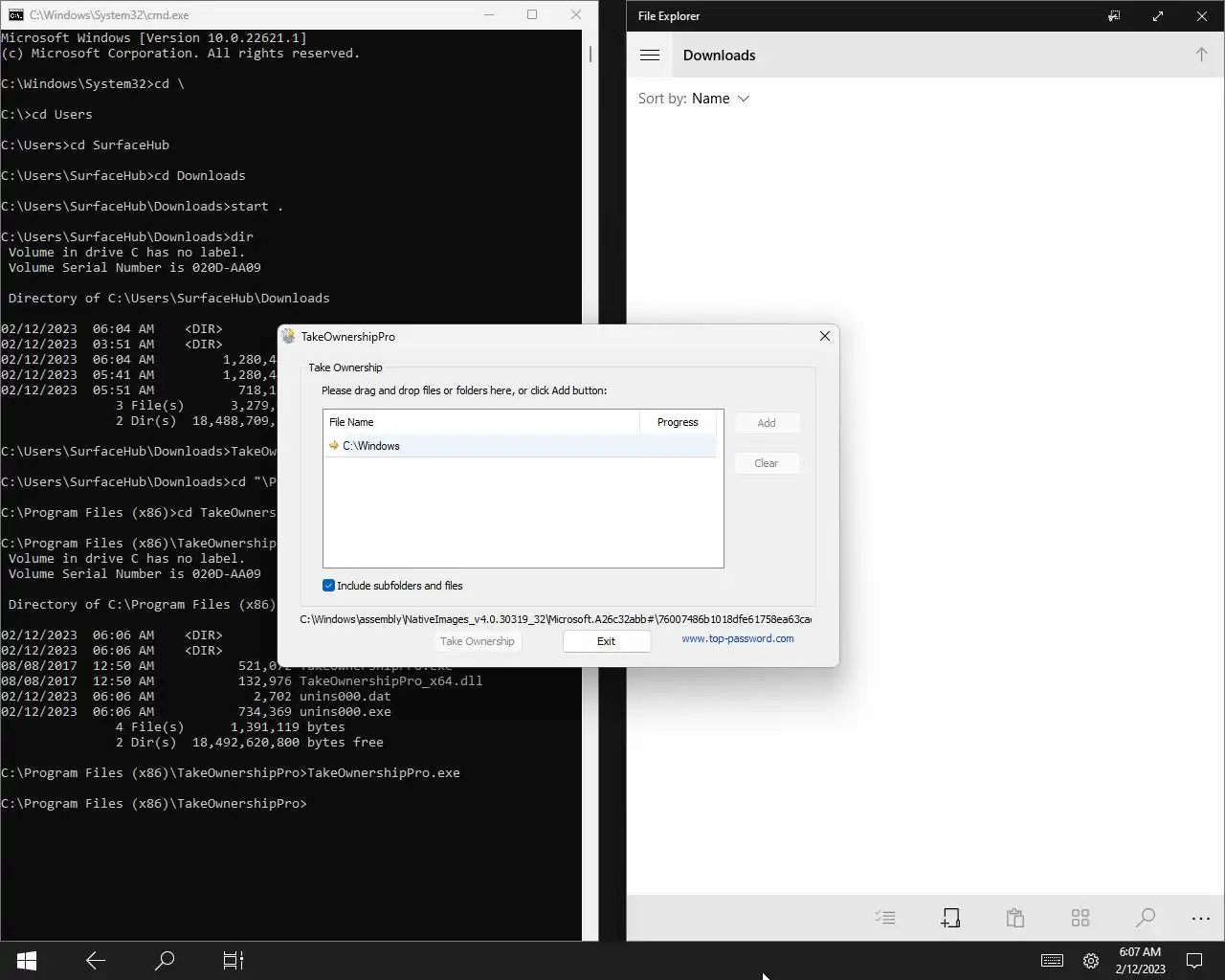Image resolution: width=1225 pixels, height=980 pixels.
Task: Switch view layout with the grid icon
Action: [x=1080, y=918]
